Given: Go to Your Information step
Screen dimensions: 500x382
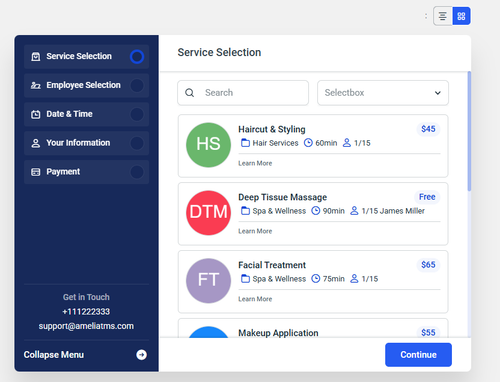Looking at the screenshot, I should [86, 143].
